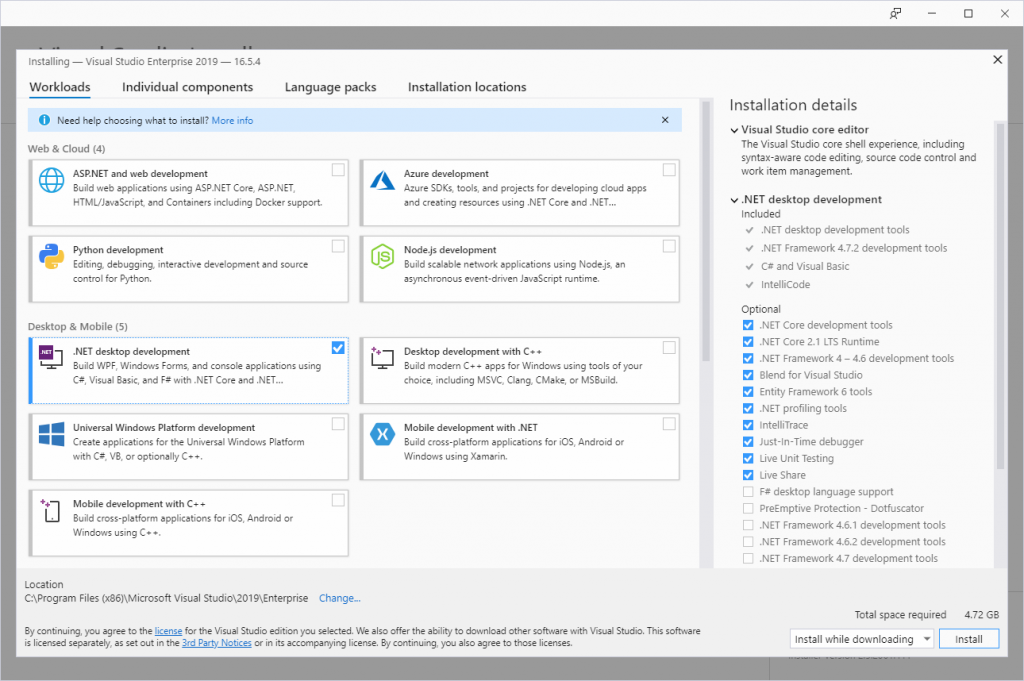Click Change... location link

pyautogui.click(x=340, y=598)
